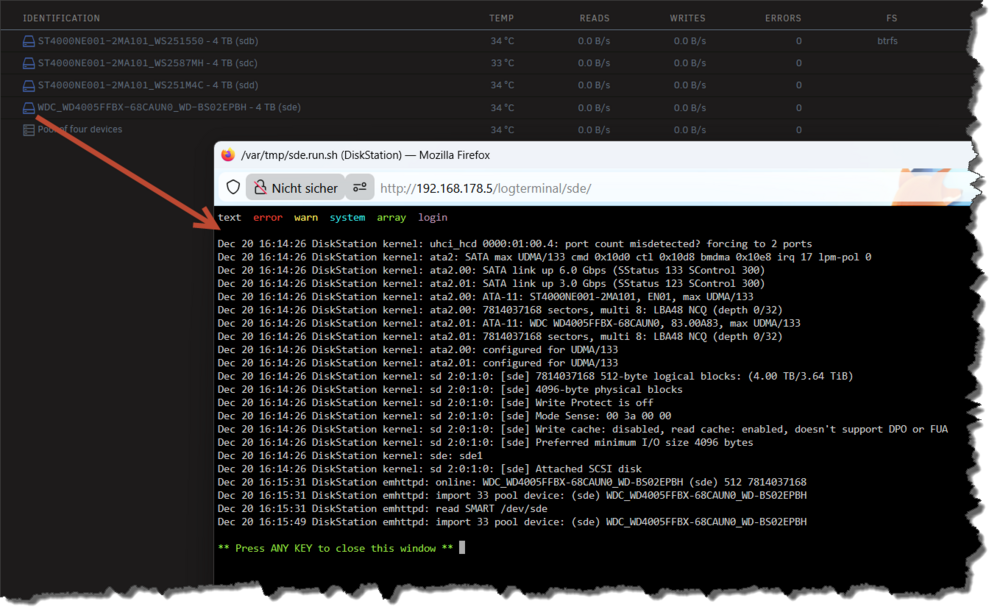The width and height of the screenshot is (1000, 615).
Task: Click the Firefox window title text
Action: pyautogui.click(x=365, y=155)
